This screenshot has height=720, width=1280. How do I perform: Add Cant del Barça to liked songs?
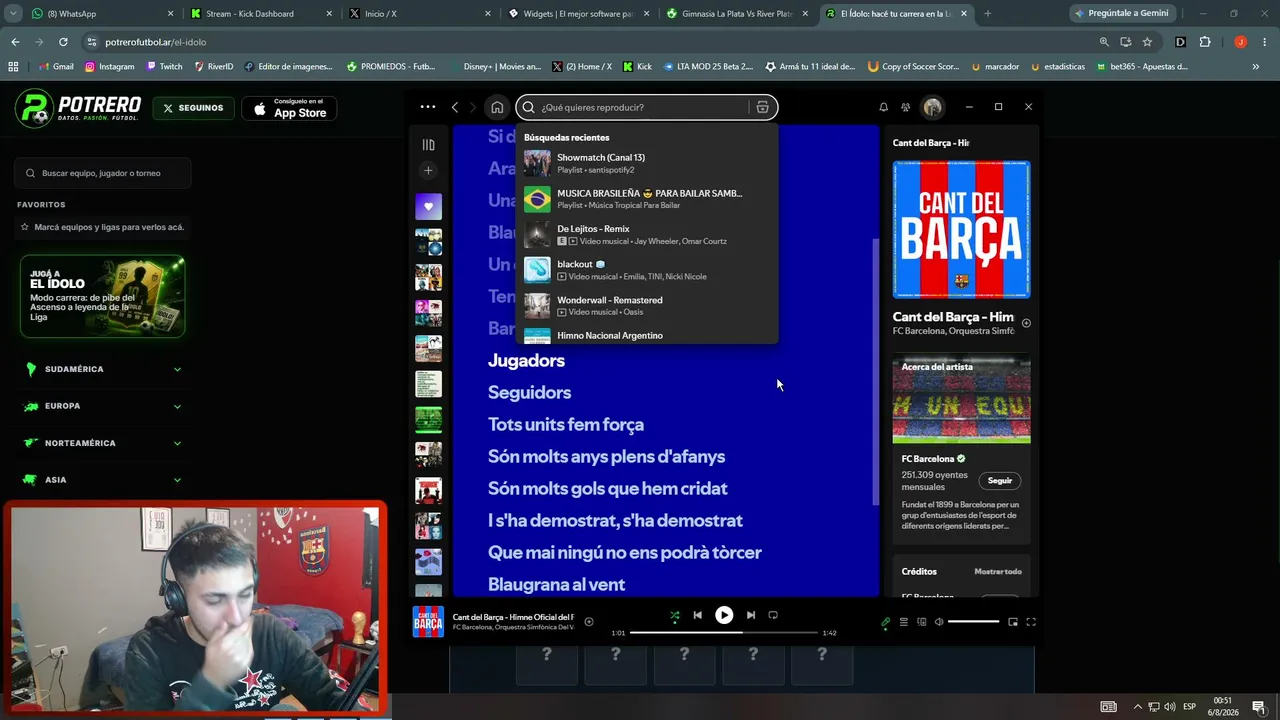point(589,622)
